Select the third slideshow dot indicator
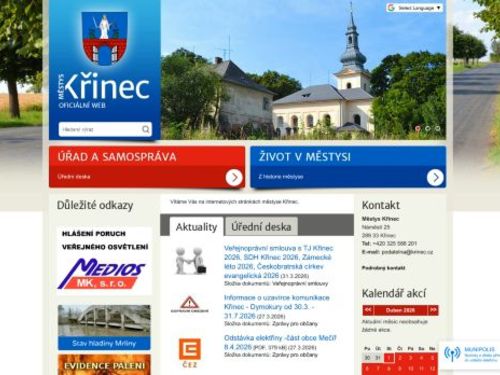Image resolution: width=500 pixels, height=375 pixels. (x=438, y=128)
